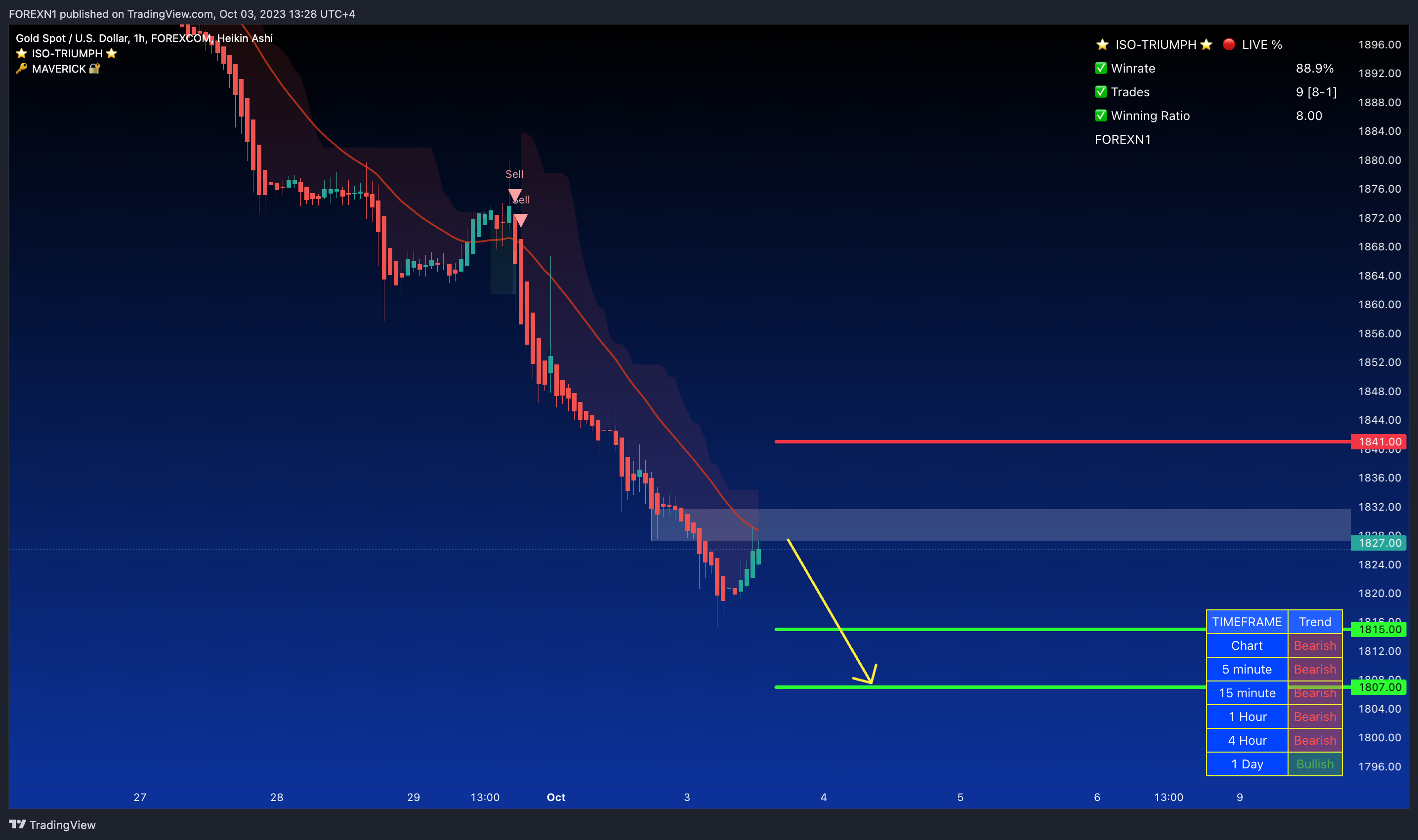Click the upper Sell signal triangle marker

click(x=515, y=196)
